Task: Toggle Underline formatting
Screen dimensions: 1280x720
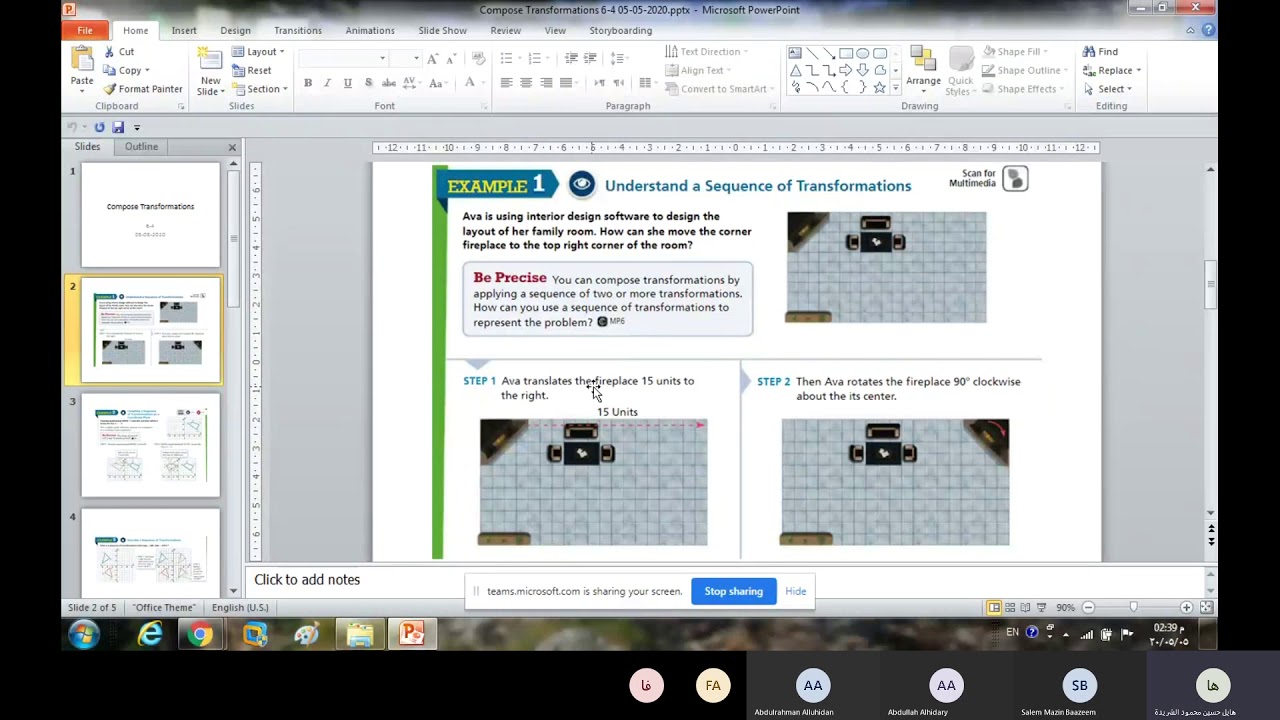Action: tap(347, 83)
